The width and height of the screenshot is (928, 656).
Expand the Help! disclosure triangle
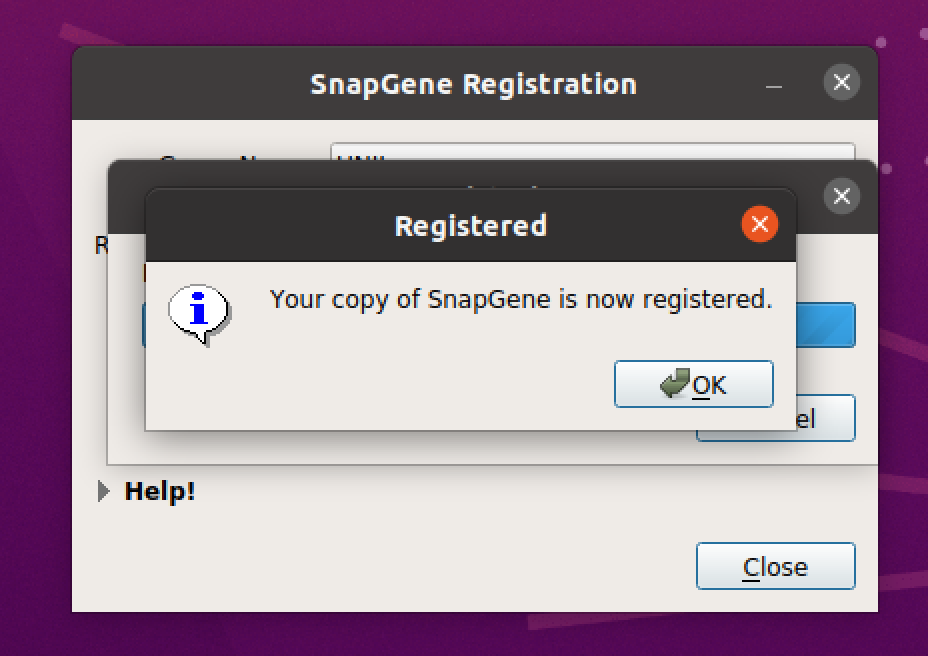tap(104, 492)
